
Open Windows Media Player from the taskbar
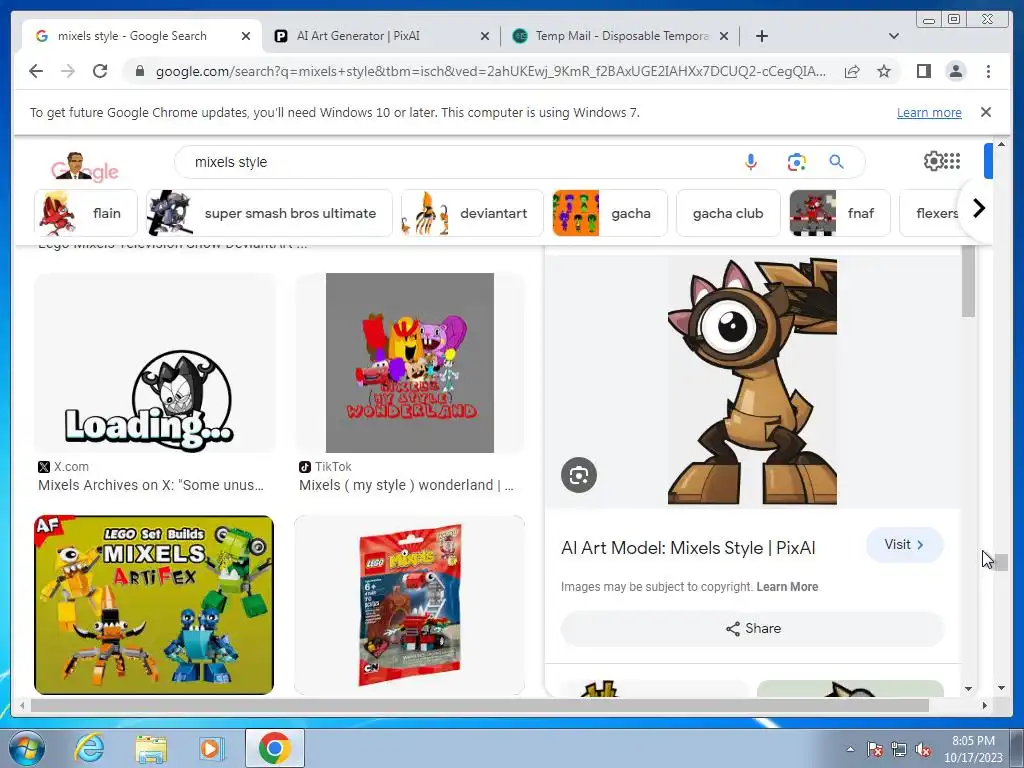click(211, 748)
